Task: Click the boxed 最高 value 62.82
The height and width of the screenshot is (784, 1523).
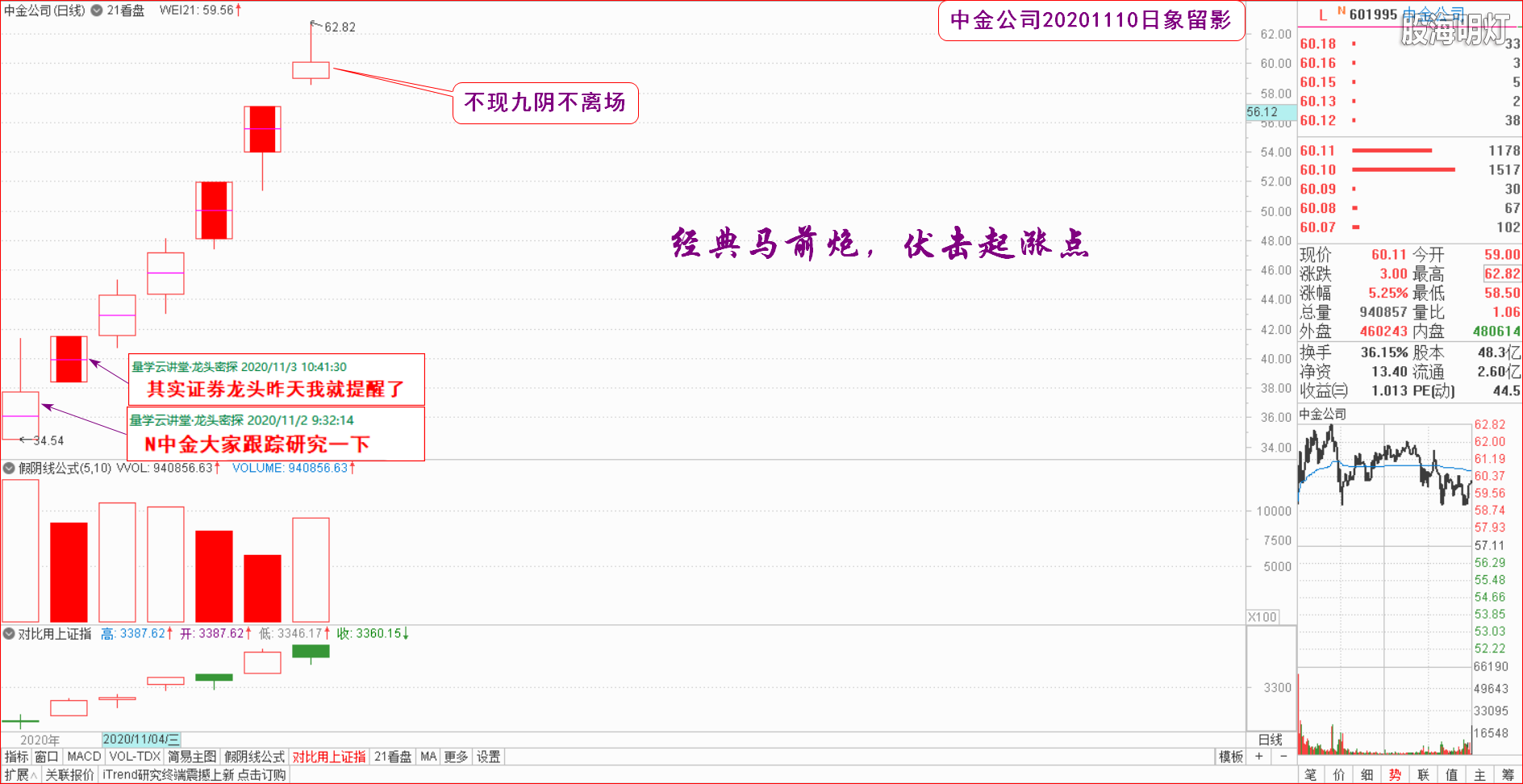Action: (1502, 274)
